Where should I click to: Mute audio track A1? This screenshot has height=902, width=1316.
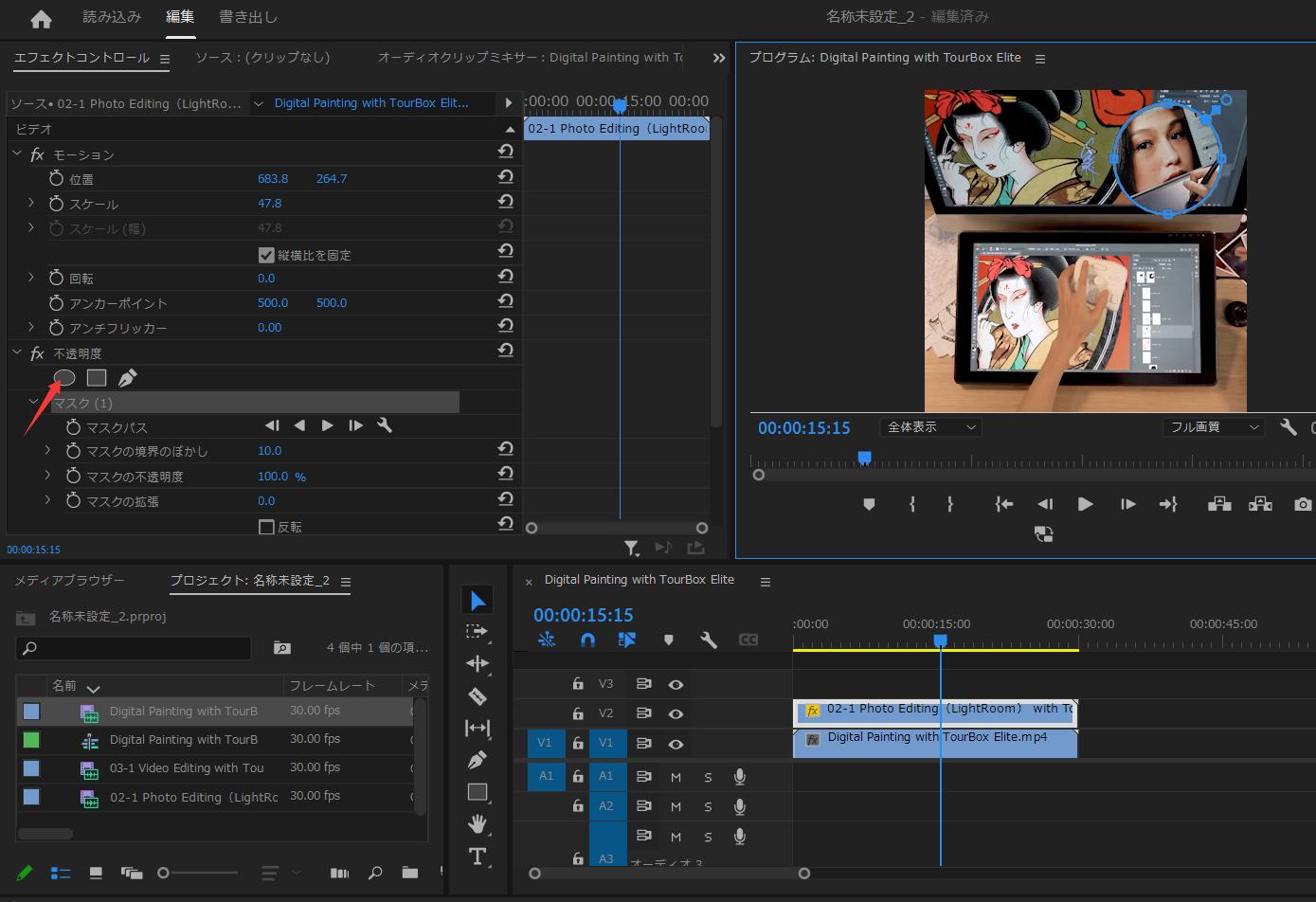click(676, 777)
